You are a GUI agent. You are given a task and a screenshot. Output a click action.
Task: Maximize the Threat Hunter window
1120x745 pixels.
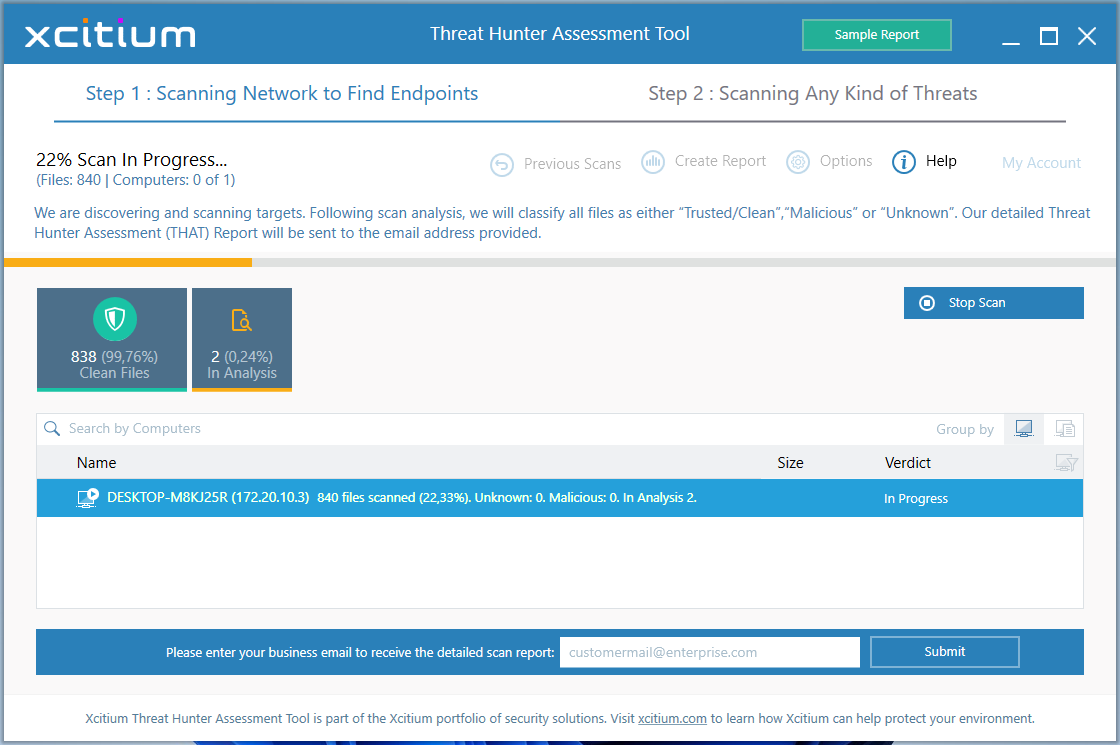(x=1049, y=36)
